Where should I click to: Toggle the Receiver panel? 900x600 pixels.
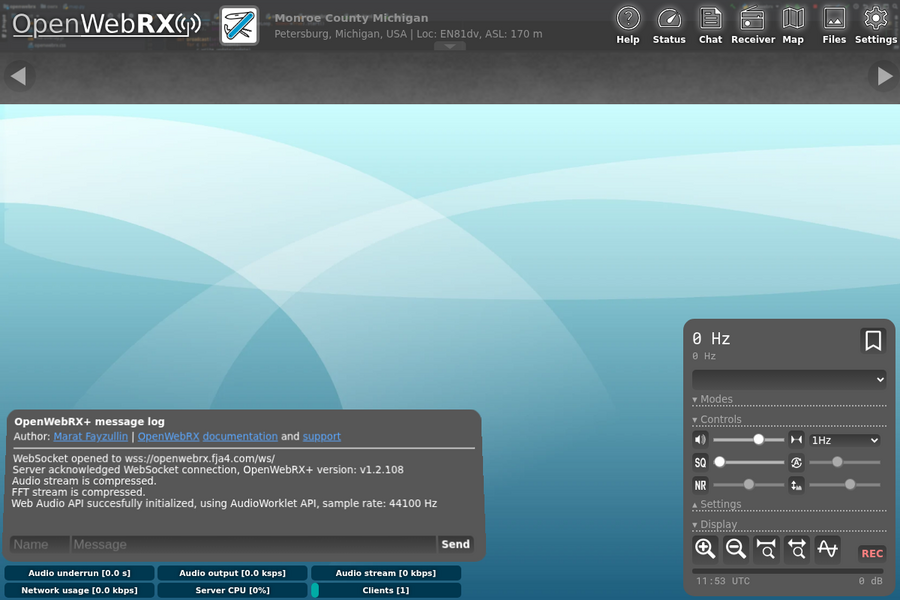[x=752, y=25]
